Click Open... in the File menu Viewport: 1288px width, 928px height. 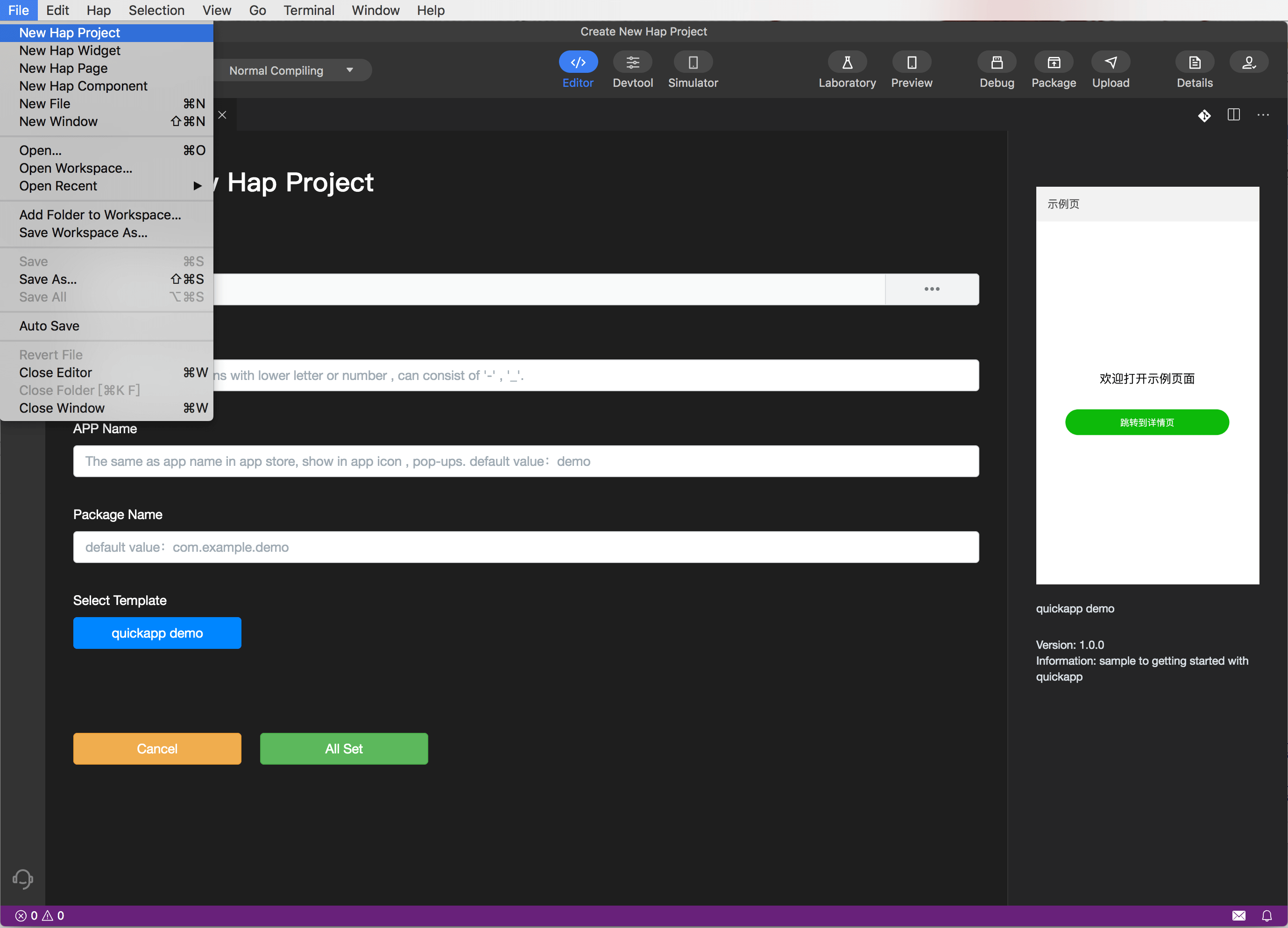pos(107,150)
